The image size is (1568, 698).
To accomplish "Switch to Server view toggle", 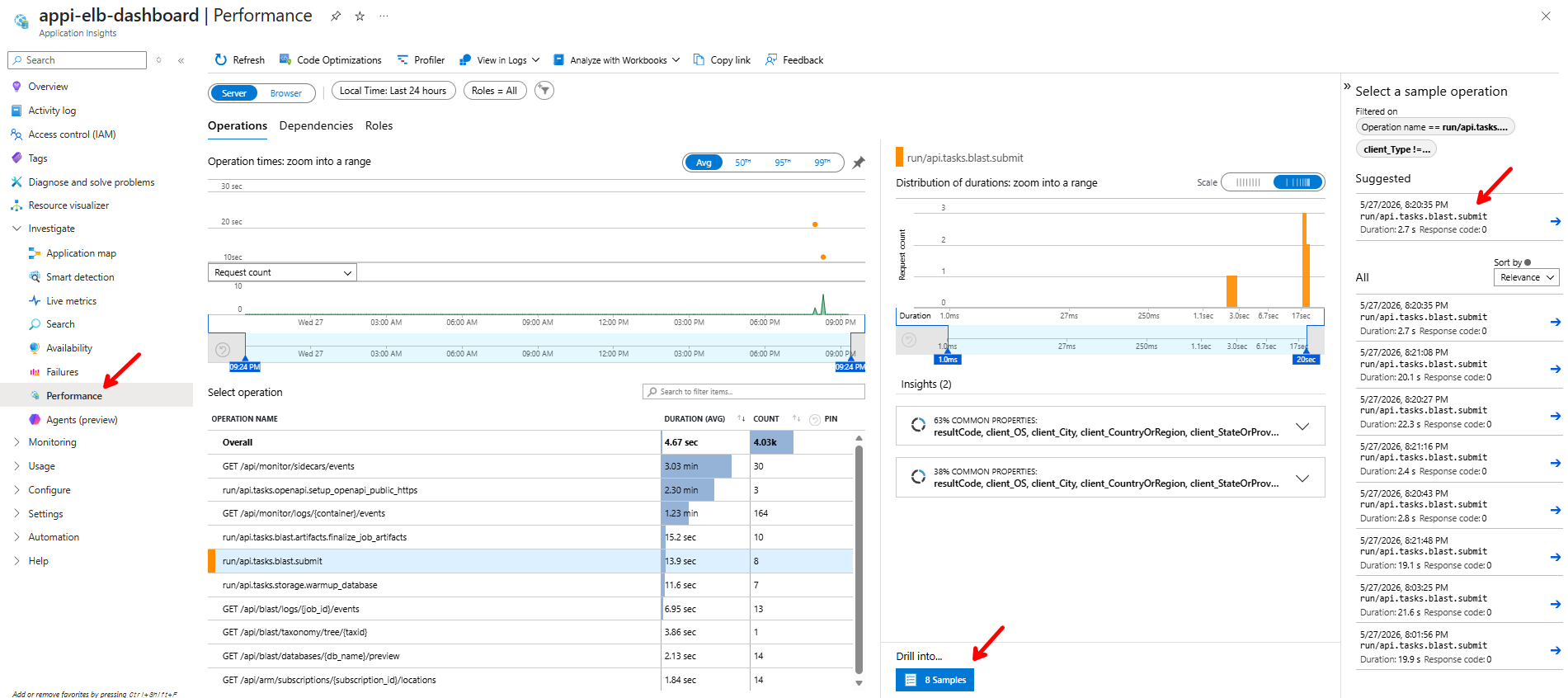I will pyautogui.click(x=234, y=93).
